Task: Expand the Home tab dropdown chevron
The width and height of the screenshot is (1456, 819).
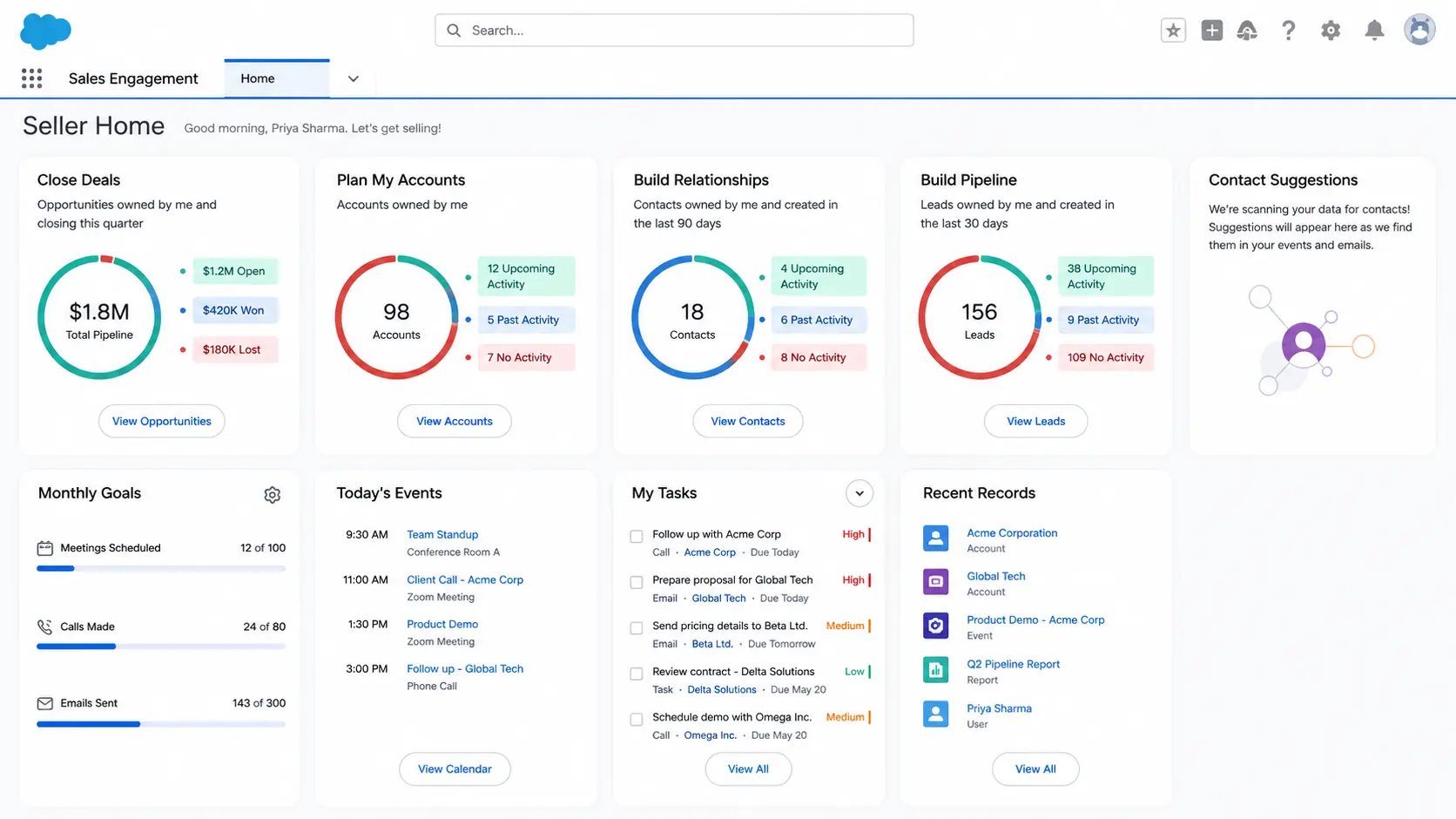Action: [x=354, y=78]
